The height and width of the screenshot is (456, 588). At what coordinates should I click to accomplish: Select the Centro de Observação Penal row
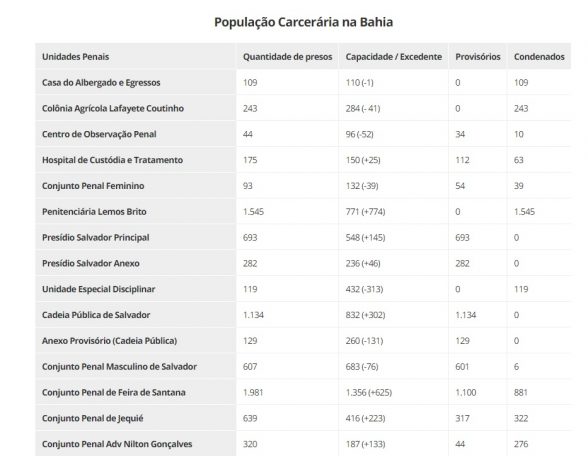point(303,134)
